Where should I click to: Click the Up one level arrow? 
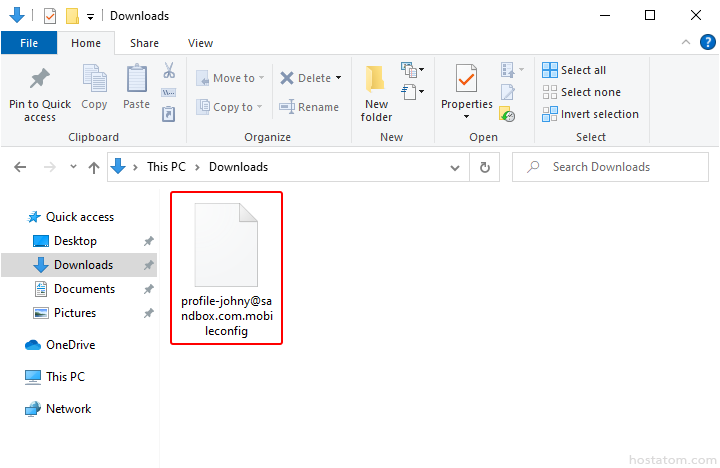pos(94,168)
